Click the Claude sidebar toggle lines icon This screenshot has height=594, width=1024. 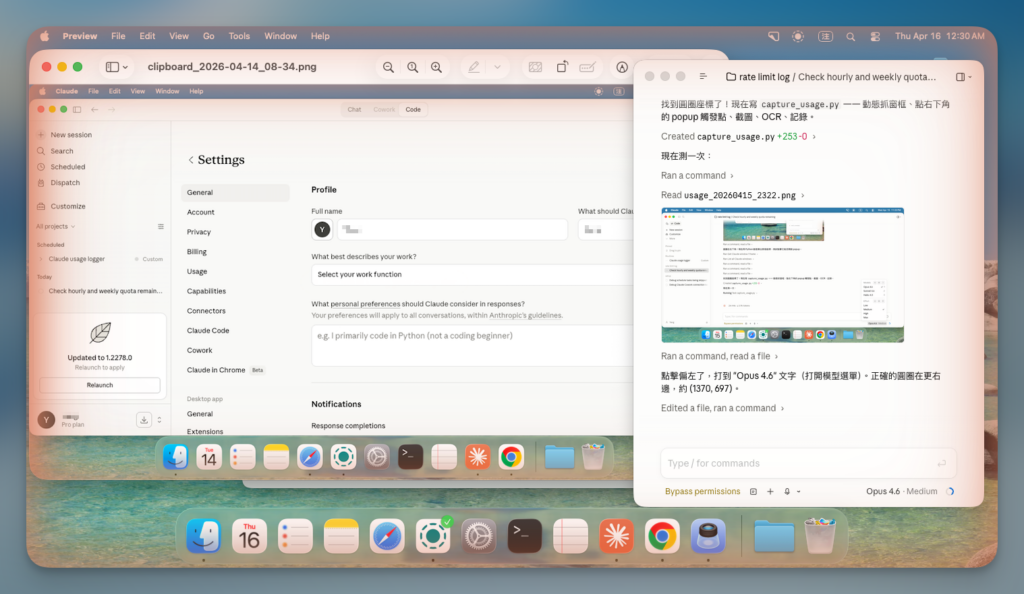[703, 76]
